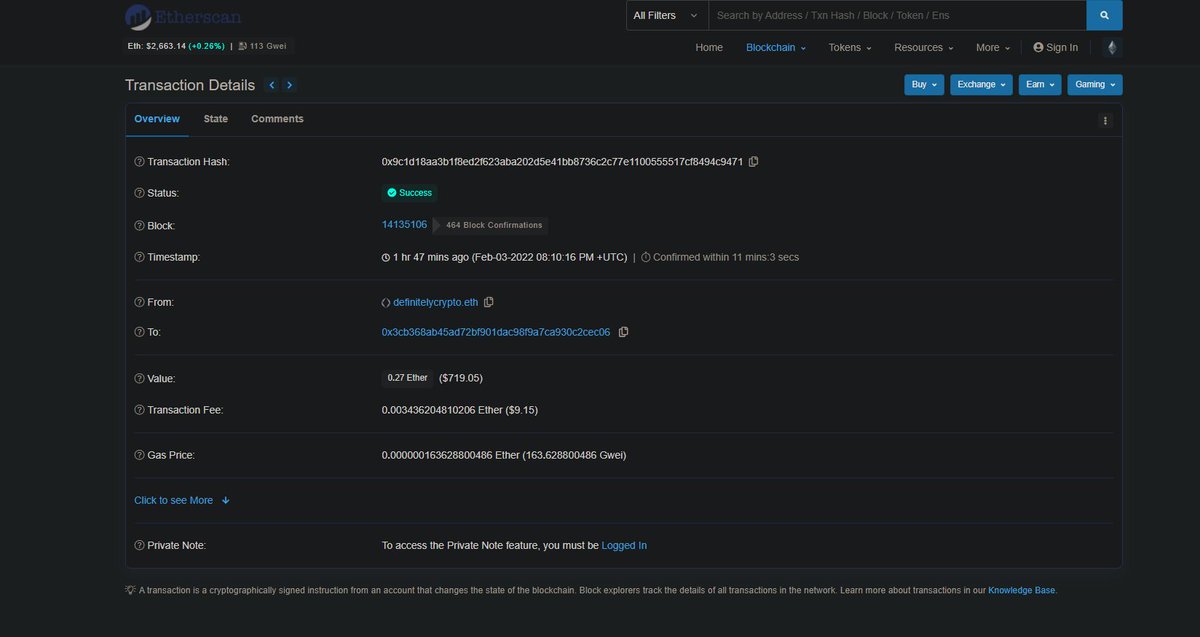Click help icon beside Transaction Fee

pyautogui.click(x=139, y=410)
